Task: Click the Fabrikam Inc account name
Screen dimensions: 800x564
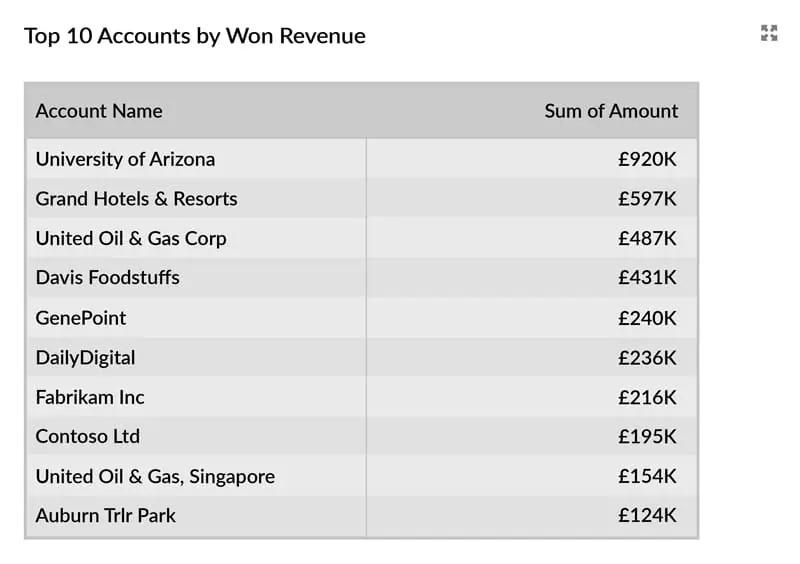Action: (x=90, y=397)
